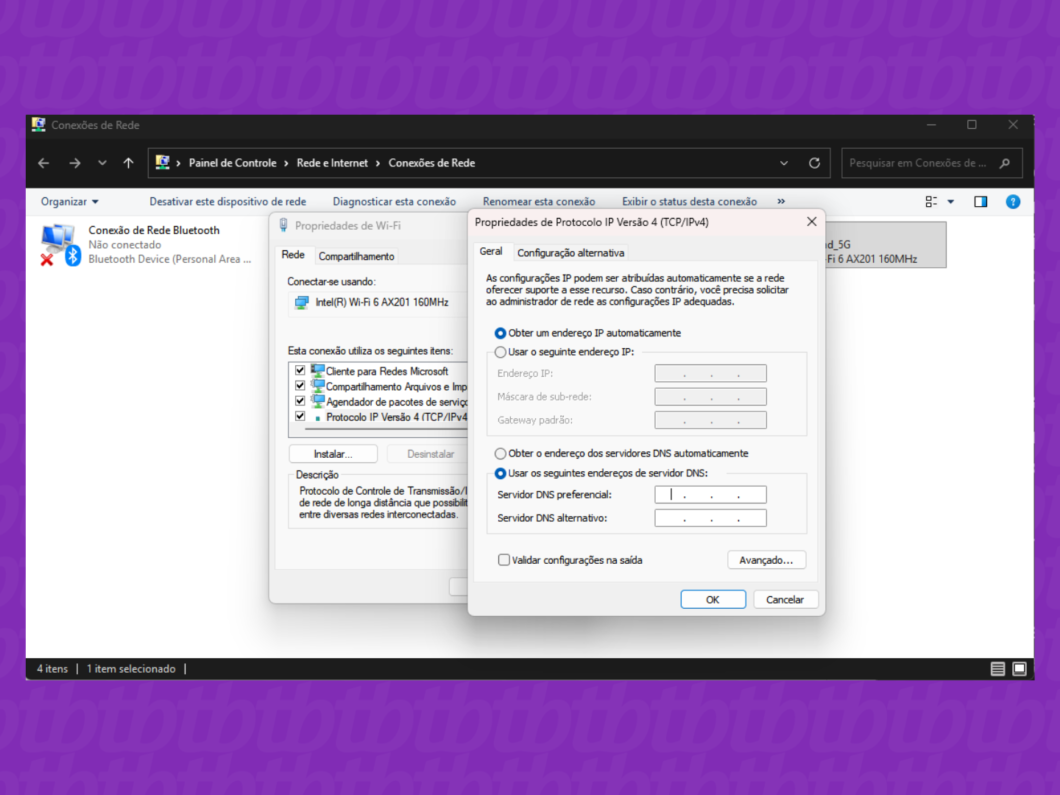
Task: Click the Servidor DNS alternativo field
Action: (710, 519)
